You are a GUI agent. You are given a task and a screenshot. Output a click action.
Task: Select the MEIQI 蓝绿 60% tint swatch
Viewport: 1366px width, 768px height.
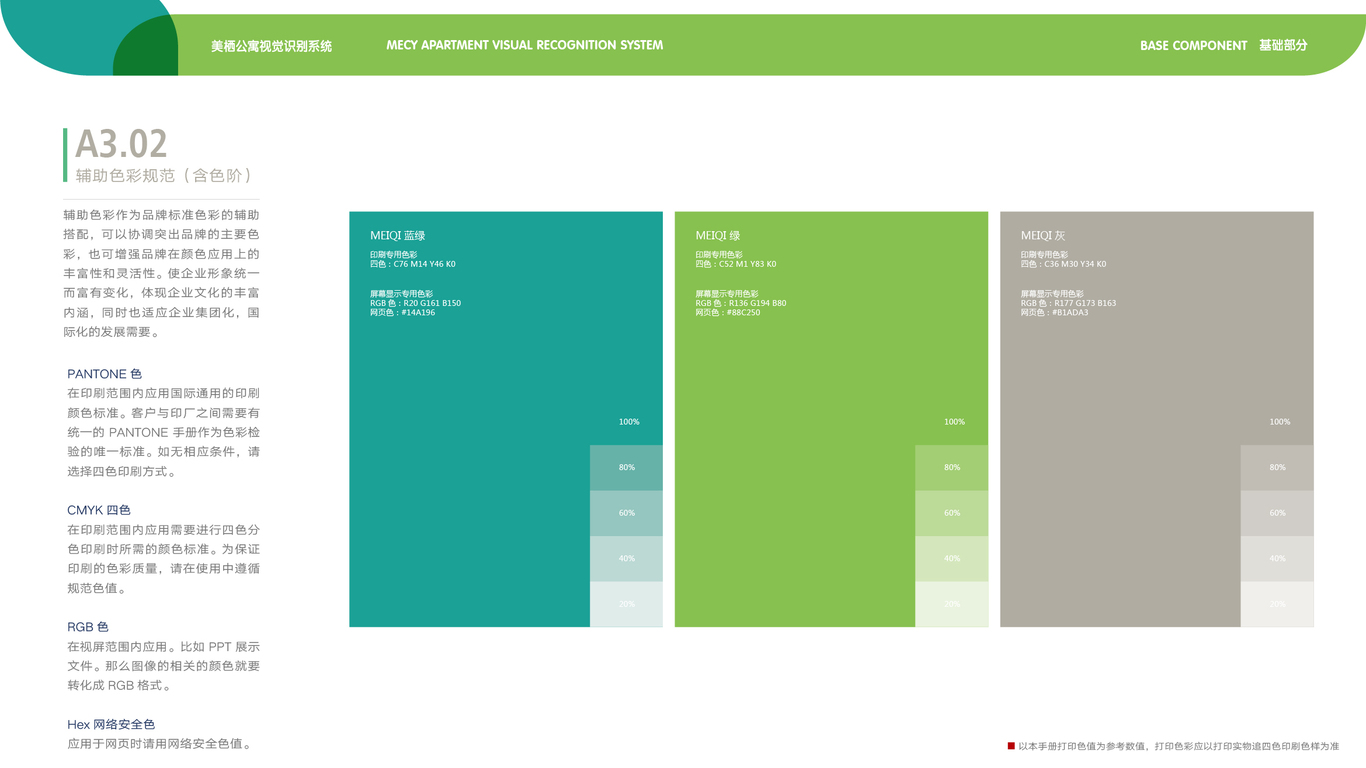[x=626, y=513]
